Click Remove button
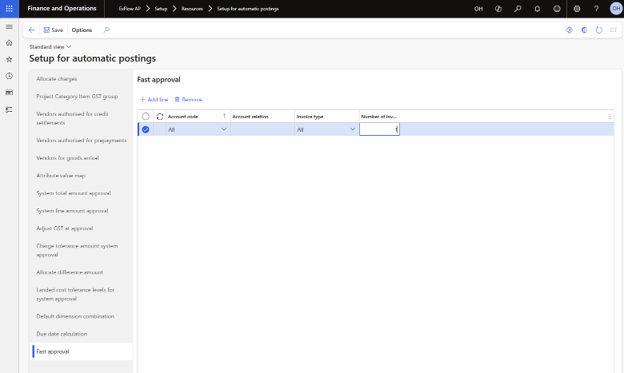Screen dimensions: 624x373 [188, 100]
